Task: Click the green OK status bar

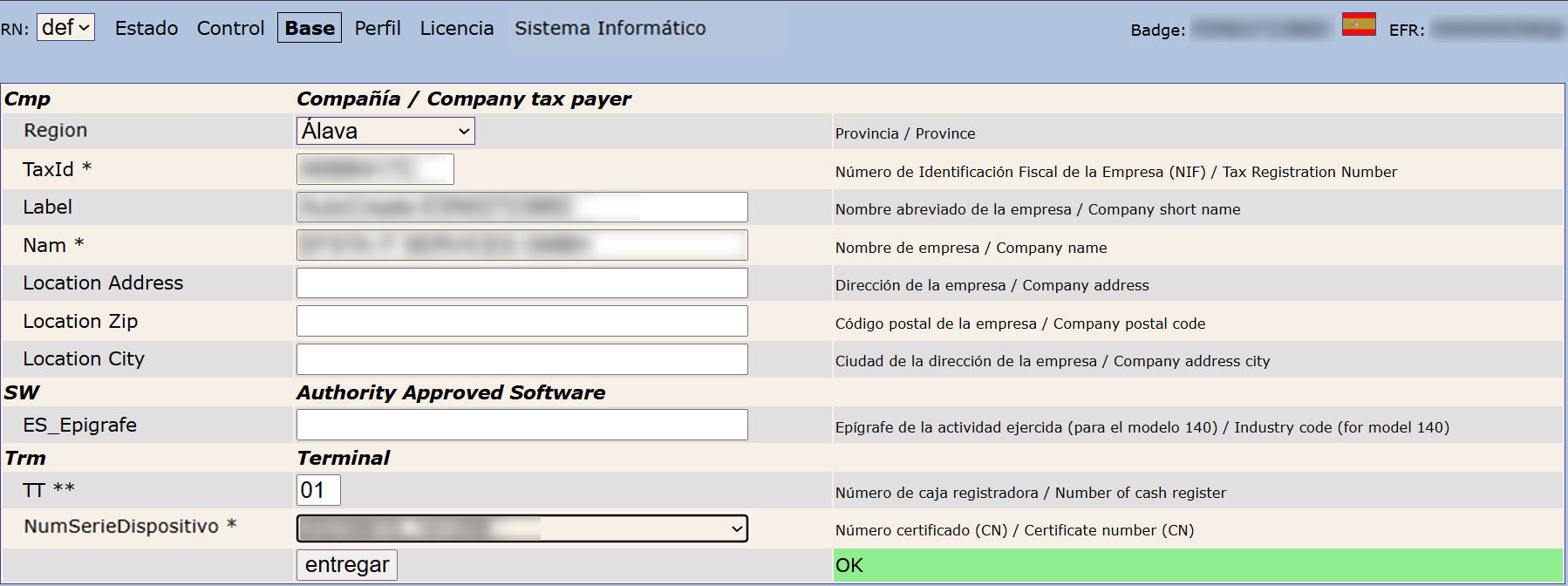Action: (x=1197, y=565)
